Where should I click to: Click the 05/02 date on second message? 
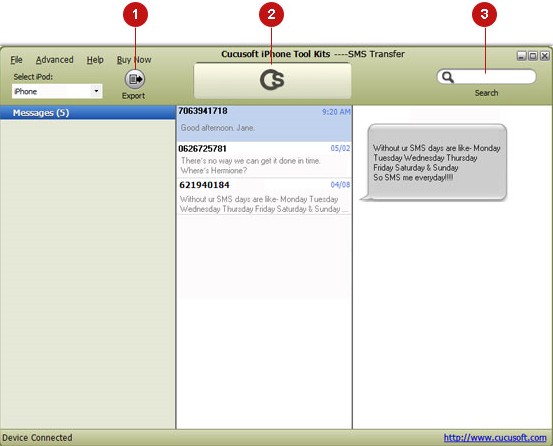(340, 148)
